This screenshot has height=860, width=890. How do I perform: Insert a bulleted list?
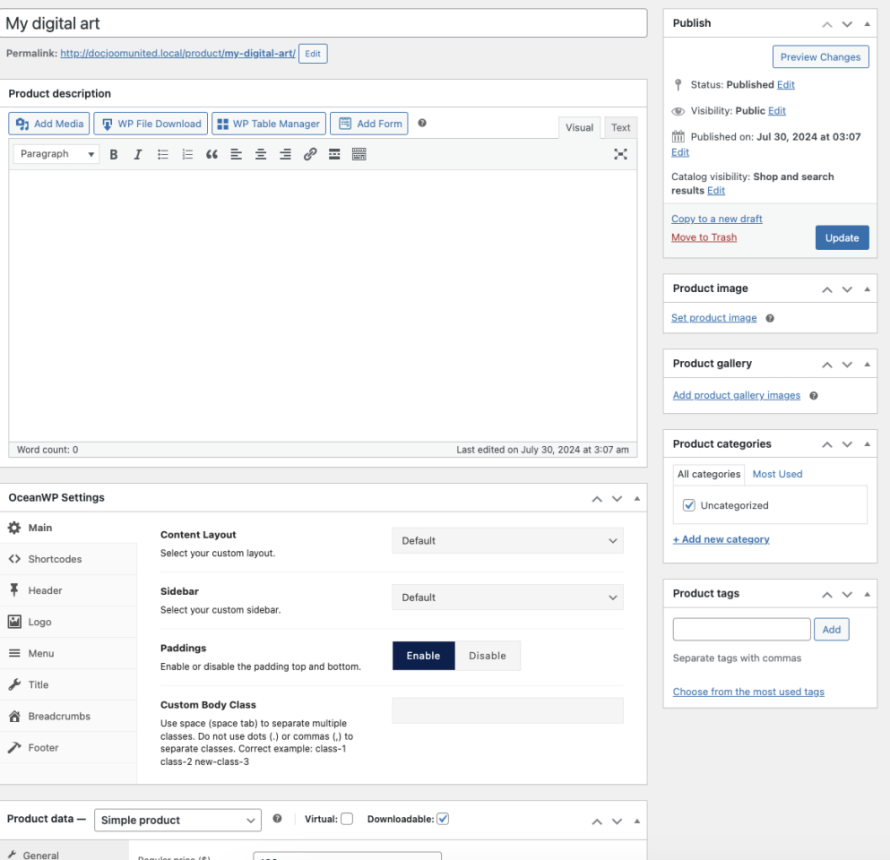click(x=163, y=154)
